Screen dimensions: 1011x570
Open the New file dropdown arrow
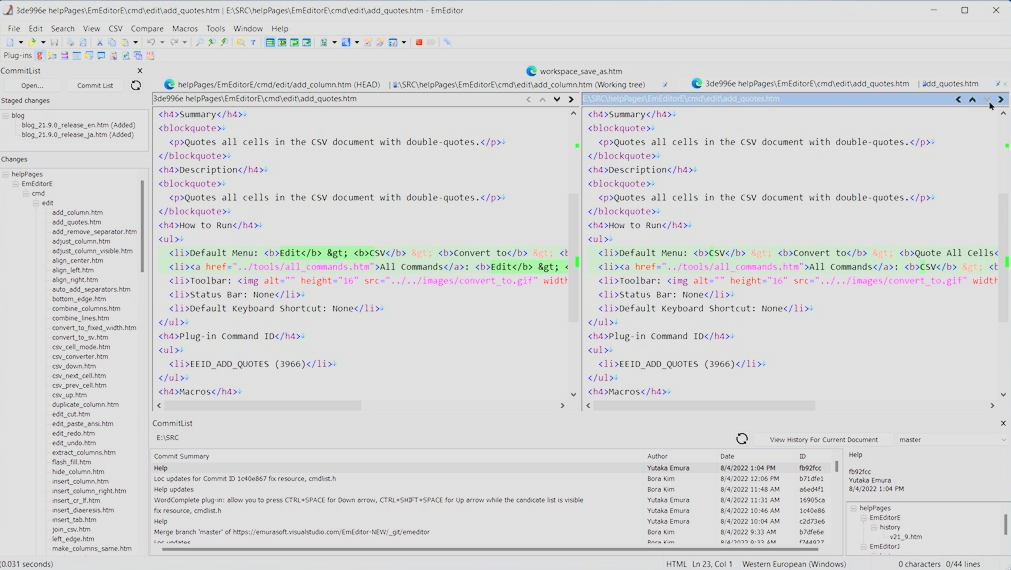pyautogui.click(x=21, y=42)
